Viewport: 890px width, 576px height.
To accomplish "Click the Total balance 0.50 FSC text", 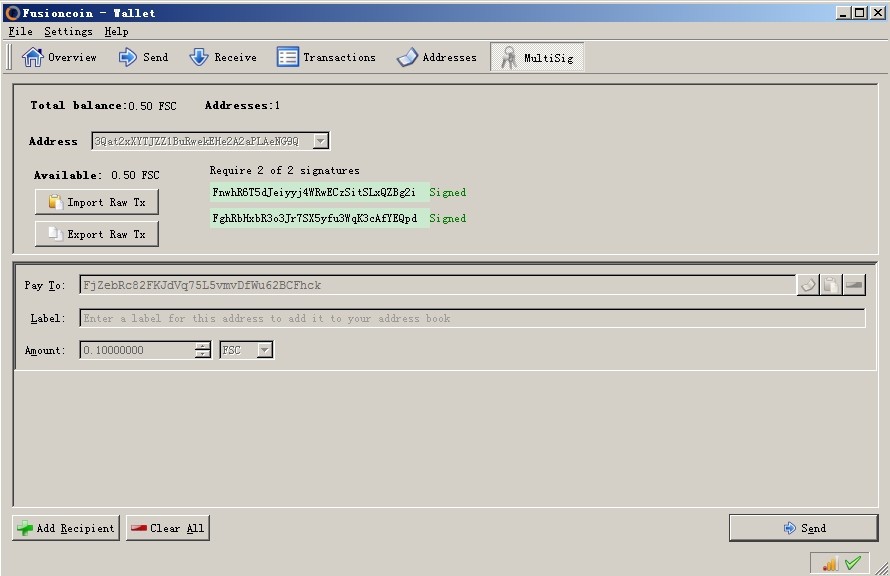I will 103,106.
